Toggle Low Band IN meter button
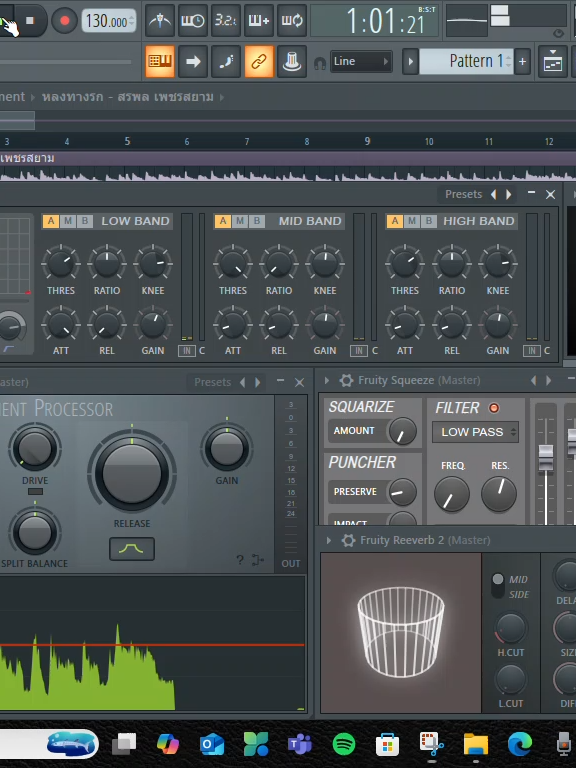The height and width of the screenshot is (768, 576). click(x=187, y=351)
